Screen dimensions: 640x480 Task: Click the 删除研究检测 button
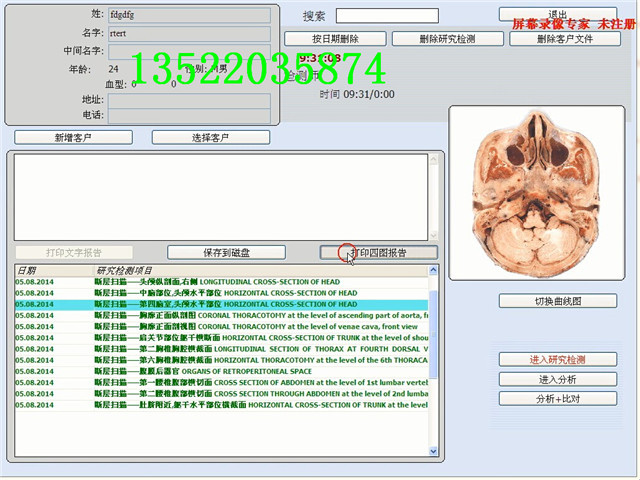(447, 39)
